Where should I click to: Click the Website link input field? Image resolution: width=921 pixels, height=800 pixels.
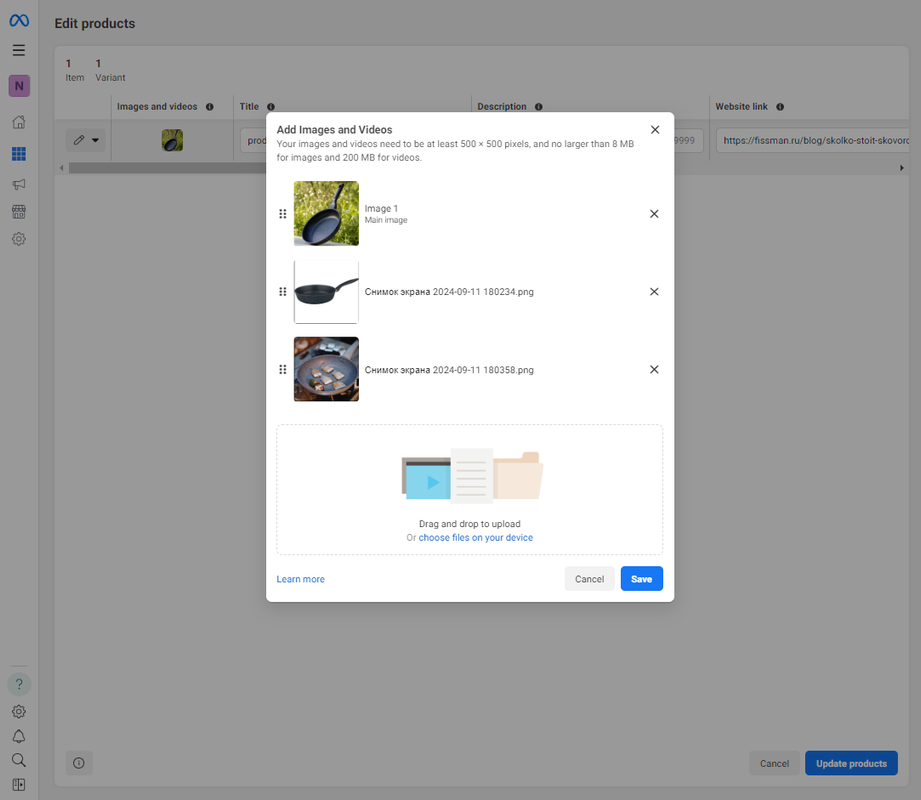click(813, 140)
